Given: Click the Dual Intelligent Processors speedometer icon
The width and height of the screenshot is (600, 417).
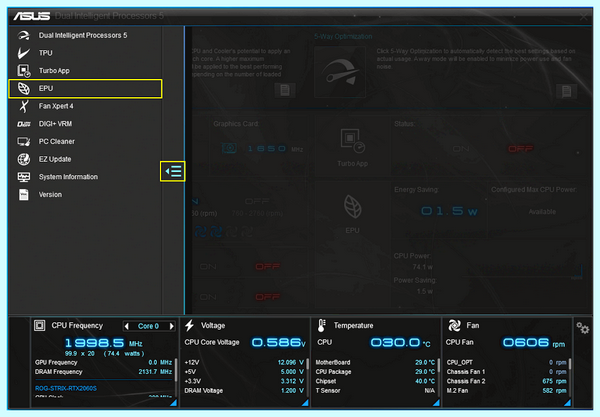Looking at the screenshot, I should click(24, 35).
